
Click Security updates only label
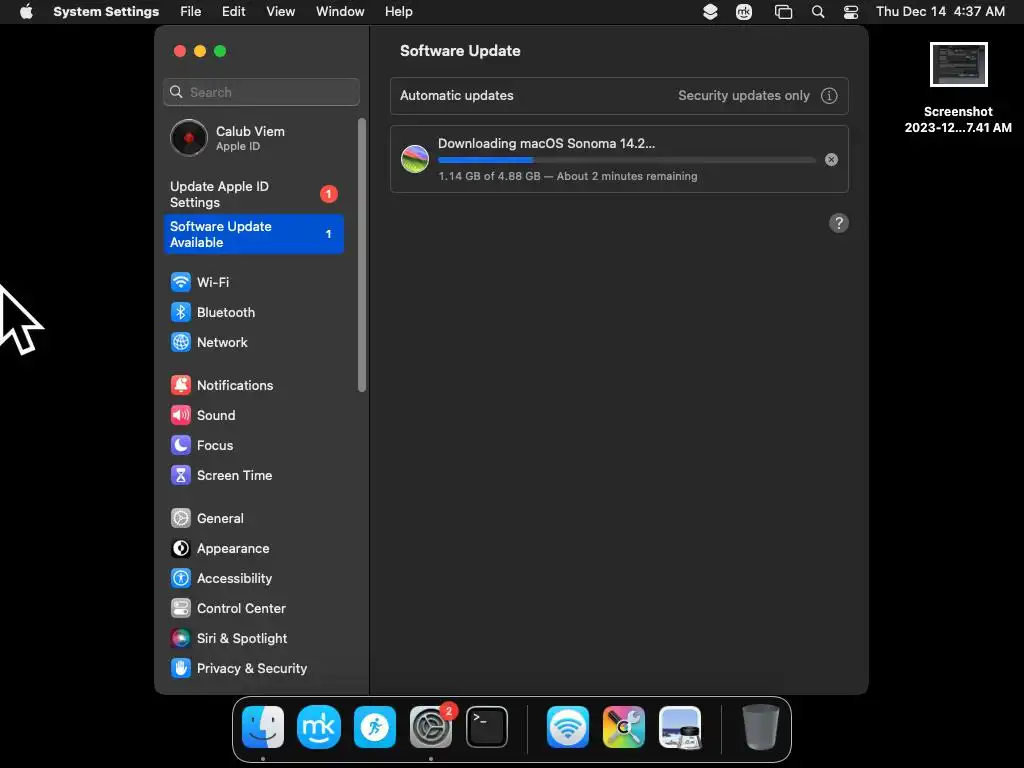click(743, 95)
